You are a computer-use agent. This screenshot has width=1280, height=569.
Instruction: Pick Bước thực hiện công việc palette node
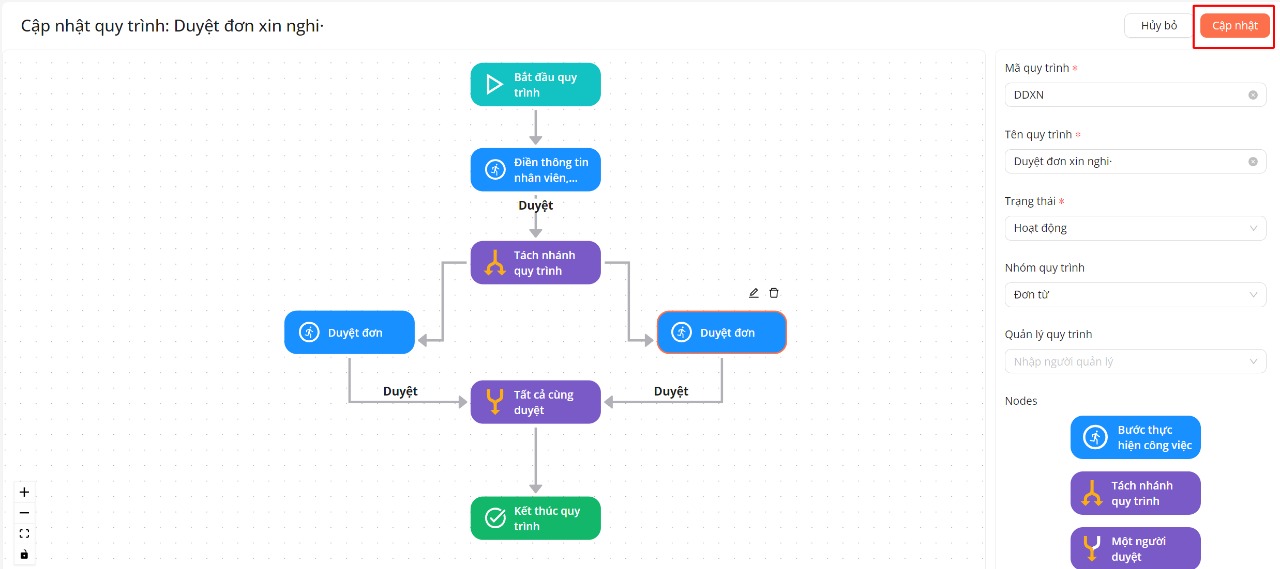click(x=1135, y=438)
